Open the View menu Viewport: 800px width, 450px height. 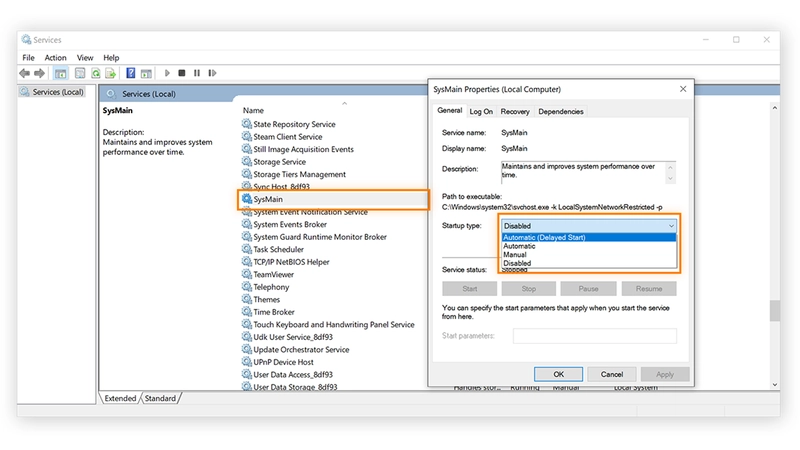[x=85, y=58]
